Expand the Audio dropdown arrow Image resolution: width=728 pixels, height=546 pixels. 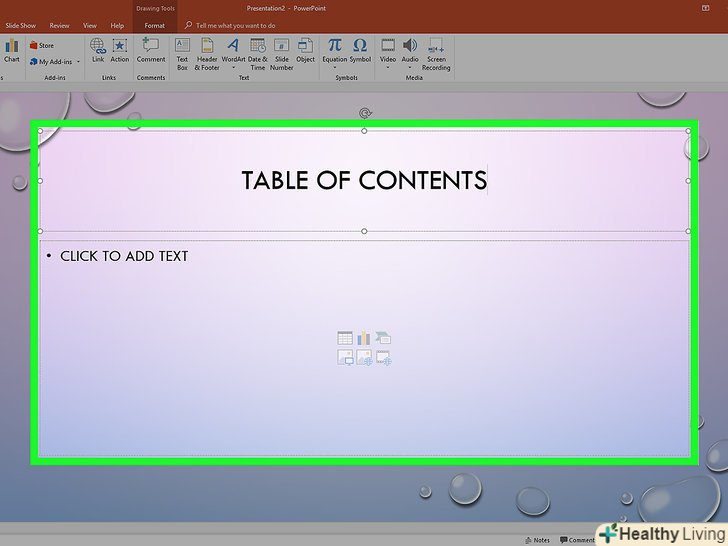pyautogui.click(x=410, y=68)
